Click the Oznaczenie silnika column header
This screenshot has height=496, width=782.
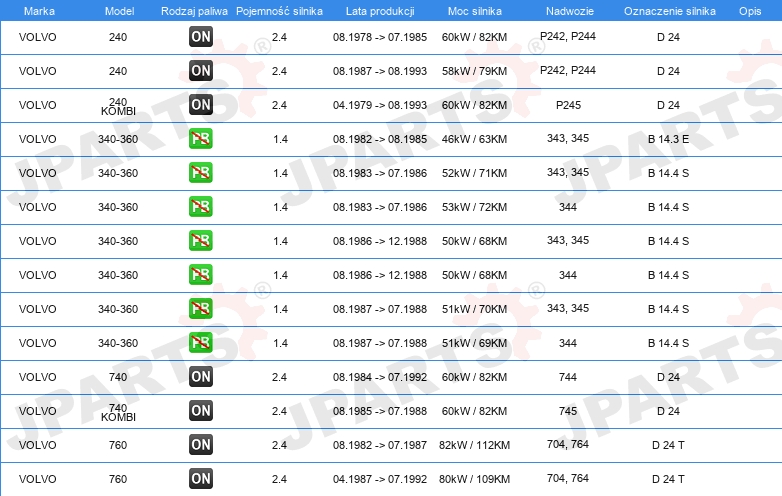tap(670, 11)
